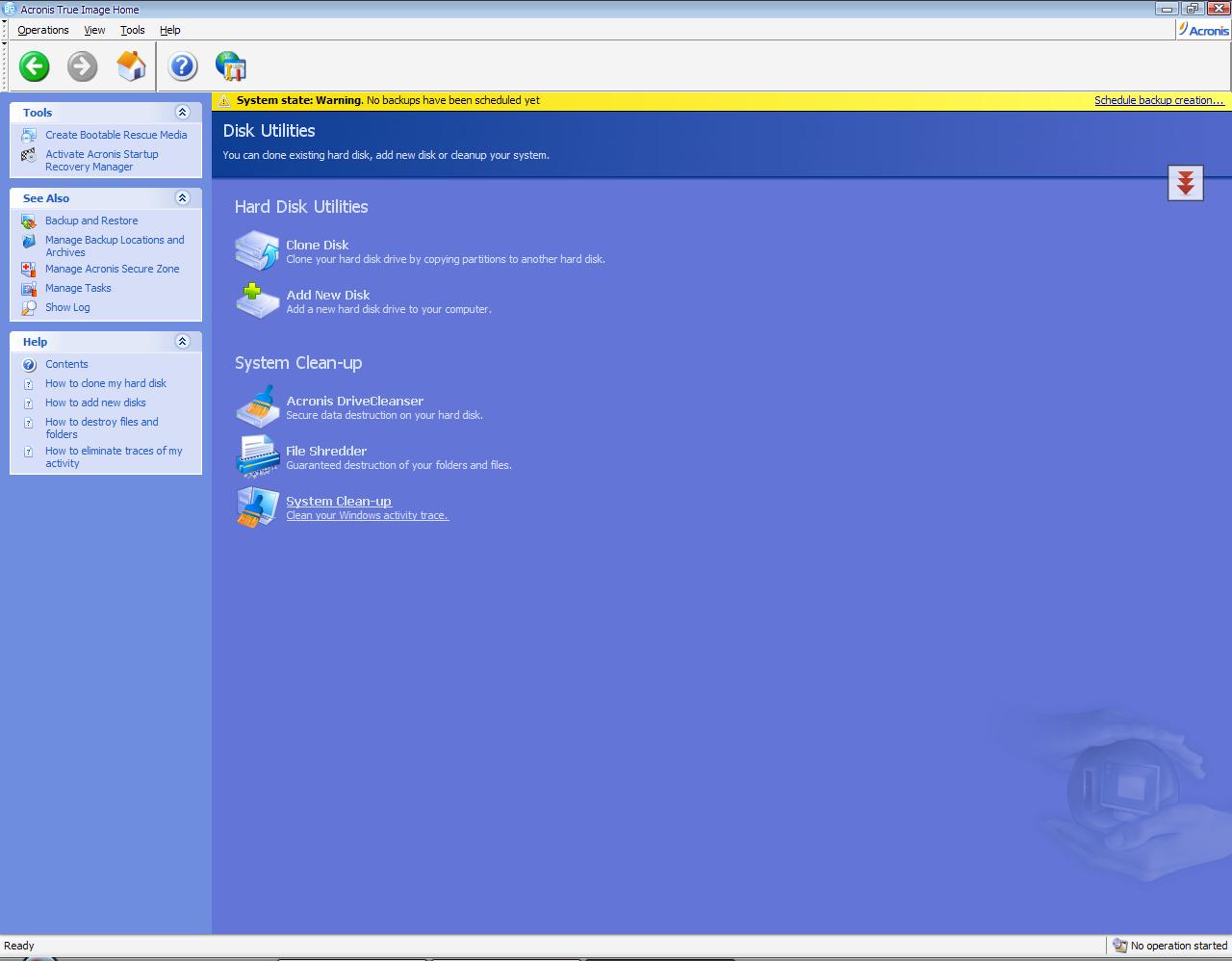The width and height of the screenshot is (1232, 961).
Task: Open the Operations menu
Action: (43, 30)
